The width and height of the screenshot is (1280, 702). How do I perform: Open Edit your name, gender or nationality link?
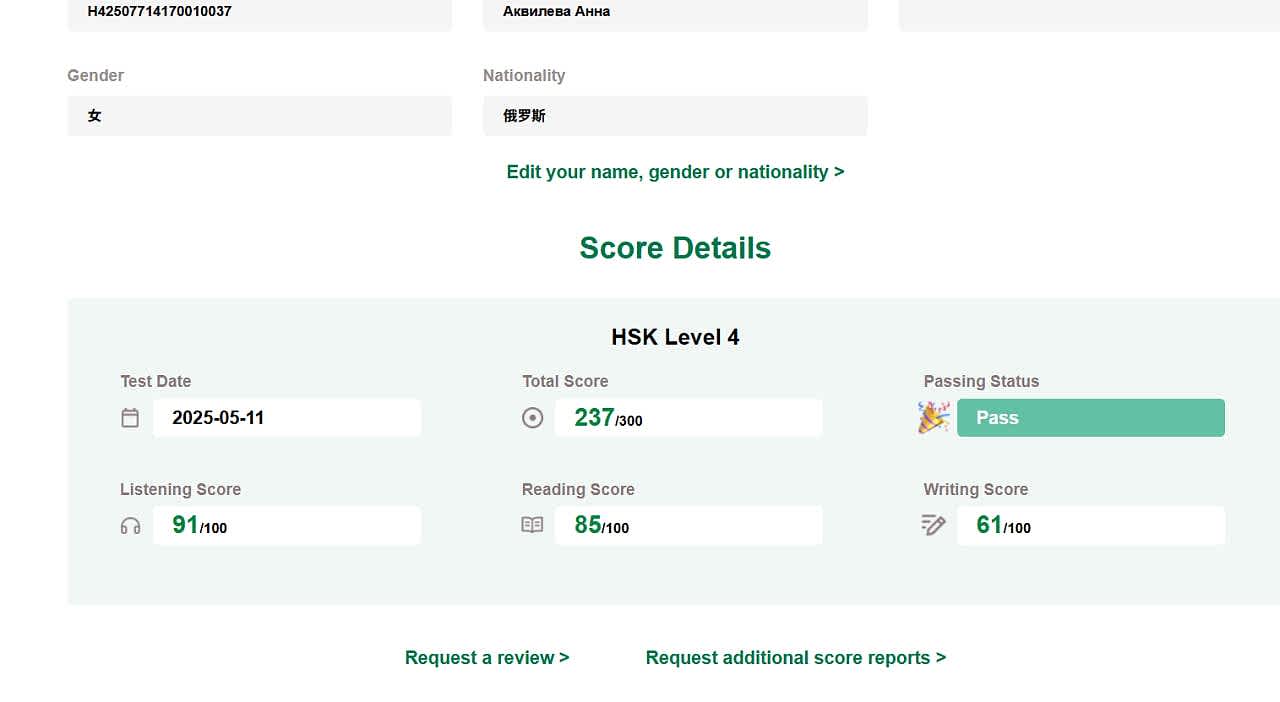675,172
